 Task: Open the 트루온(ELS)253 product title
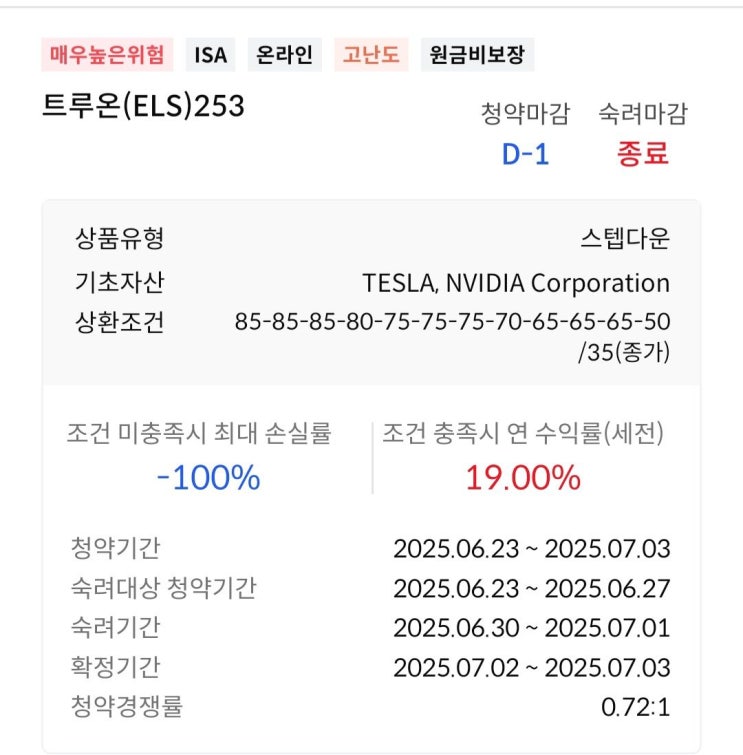coord(143,106)
